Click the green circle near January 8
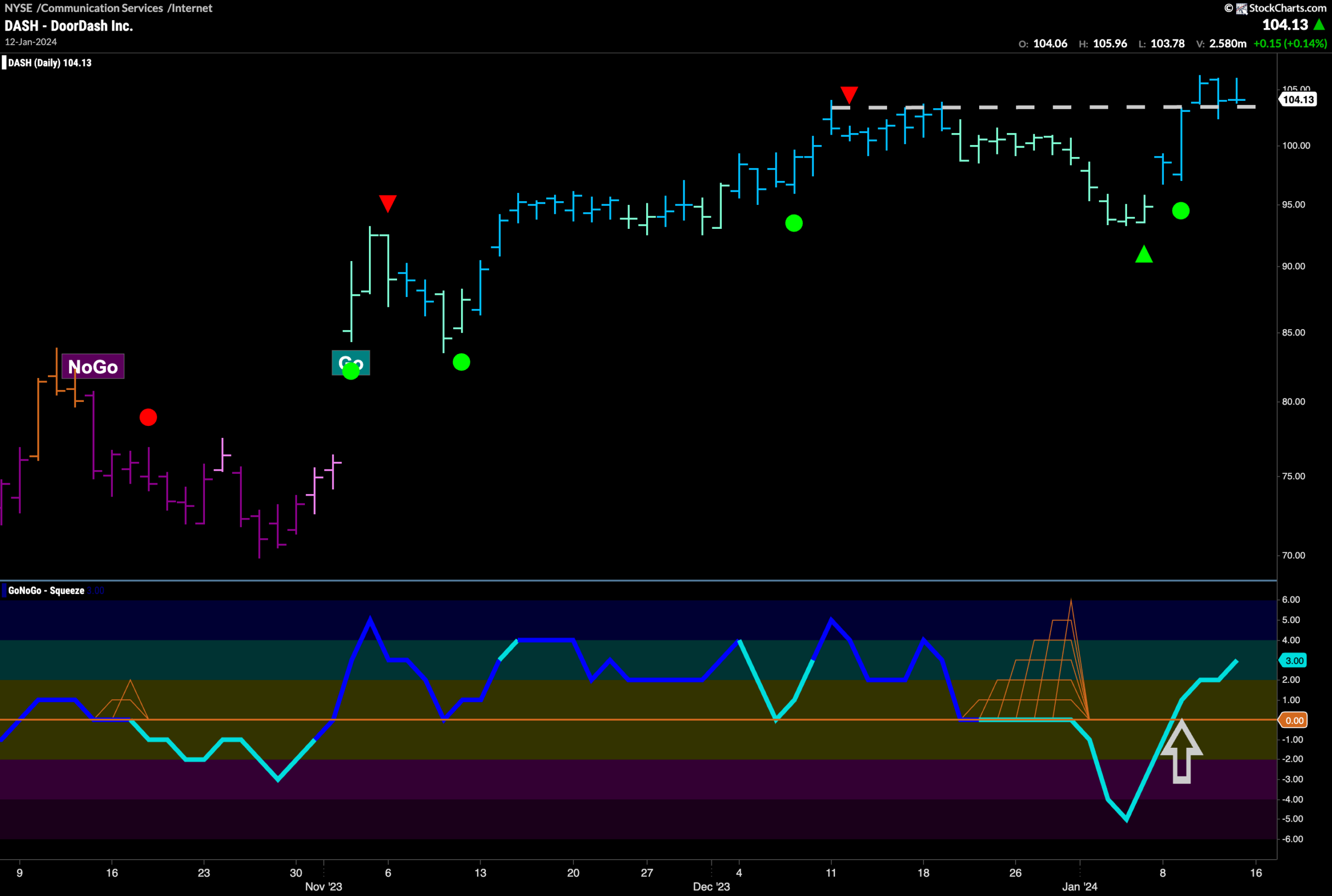Image resolution: width=1332 pixels, height=896 pixels. click(1181, 211)
